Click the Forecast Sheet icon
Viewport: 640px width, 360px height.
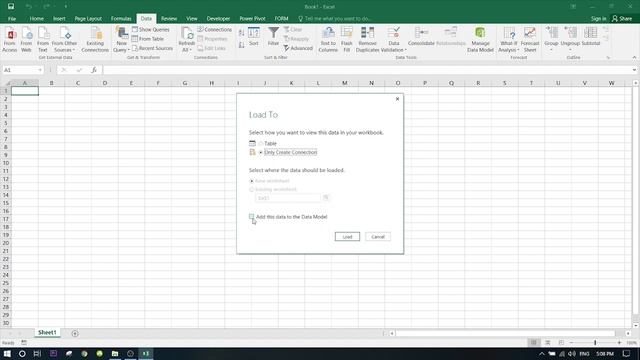[x=530, y=39]
